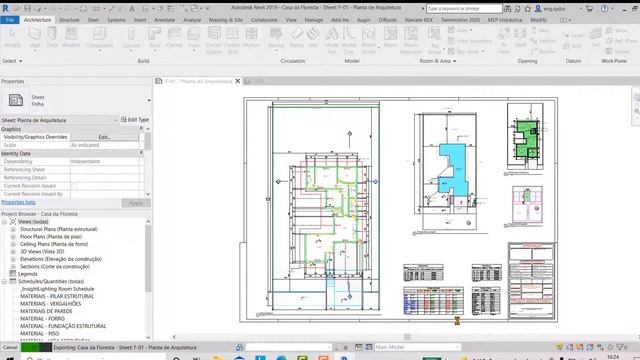
Task: Switch to the Structure ribbon tab
Action: point(69,20)
